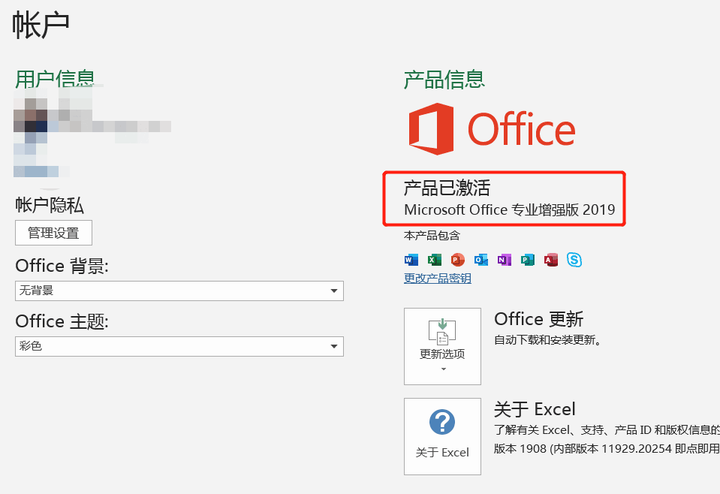Click the Office logo

pos(492,129)
